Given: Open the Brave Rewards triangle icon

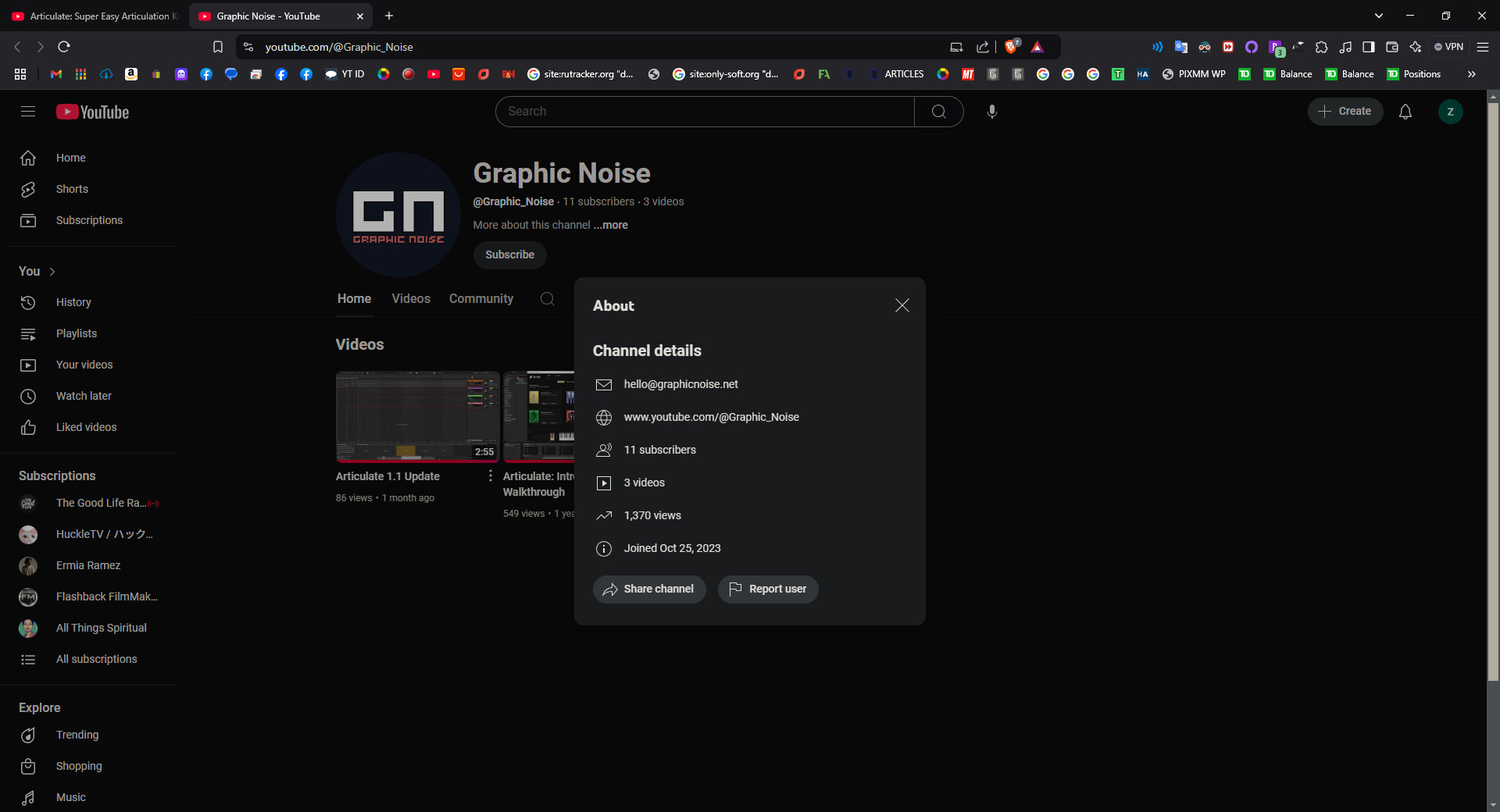Looking at the screenshot, I should [x=1037, y=47].
